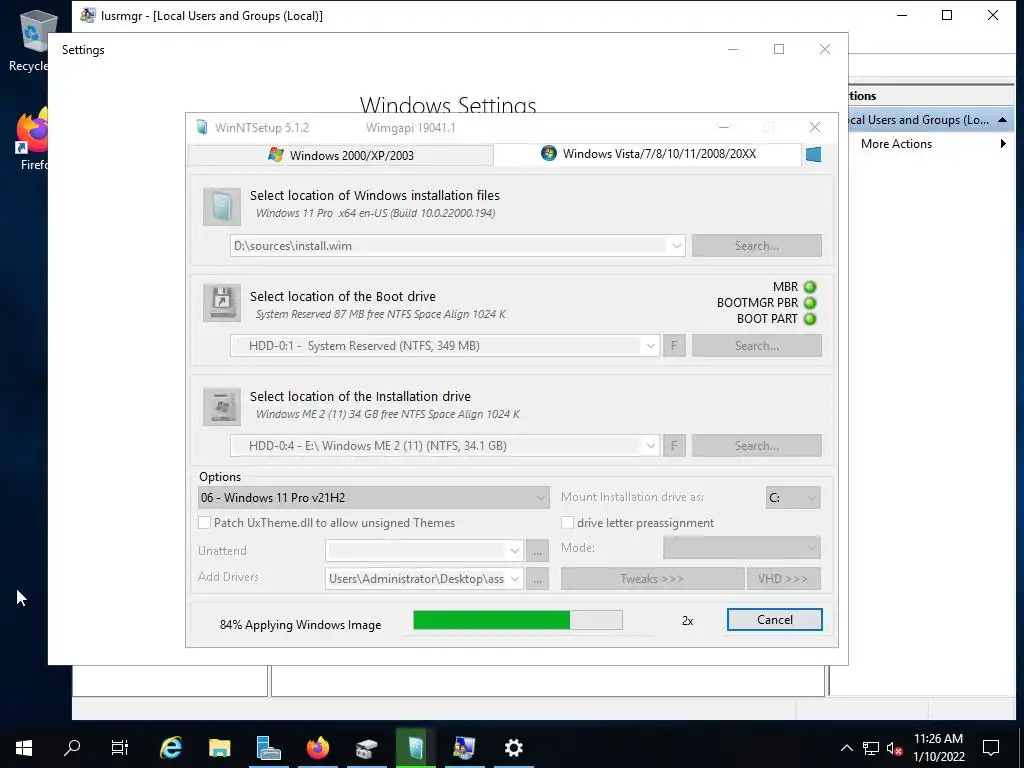Click the WinNTSetup title bar app icon
This screenshot has width=1024, height=768.
[x=202, y=127]
